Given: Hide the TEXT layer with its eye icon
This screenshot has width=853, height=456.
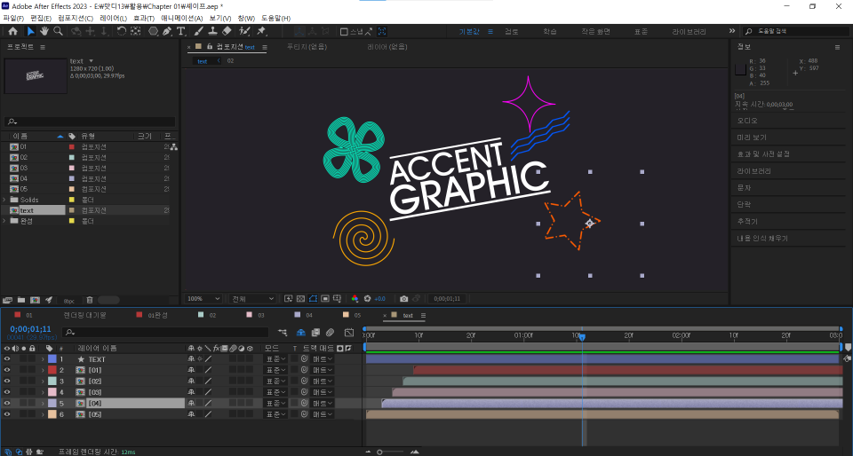Looking at the screenshot, I should [x=7, y=359].
